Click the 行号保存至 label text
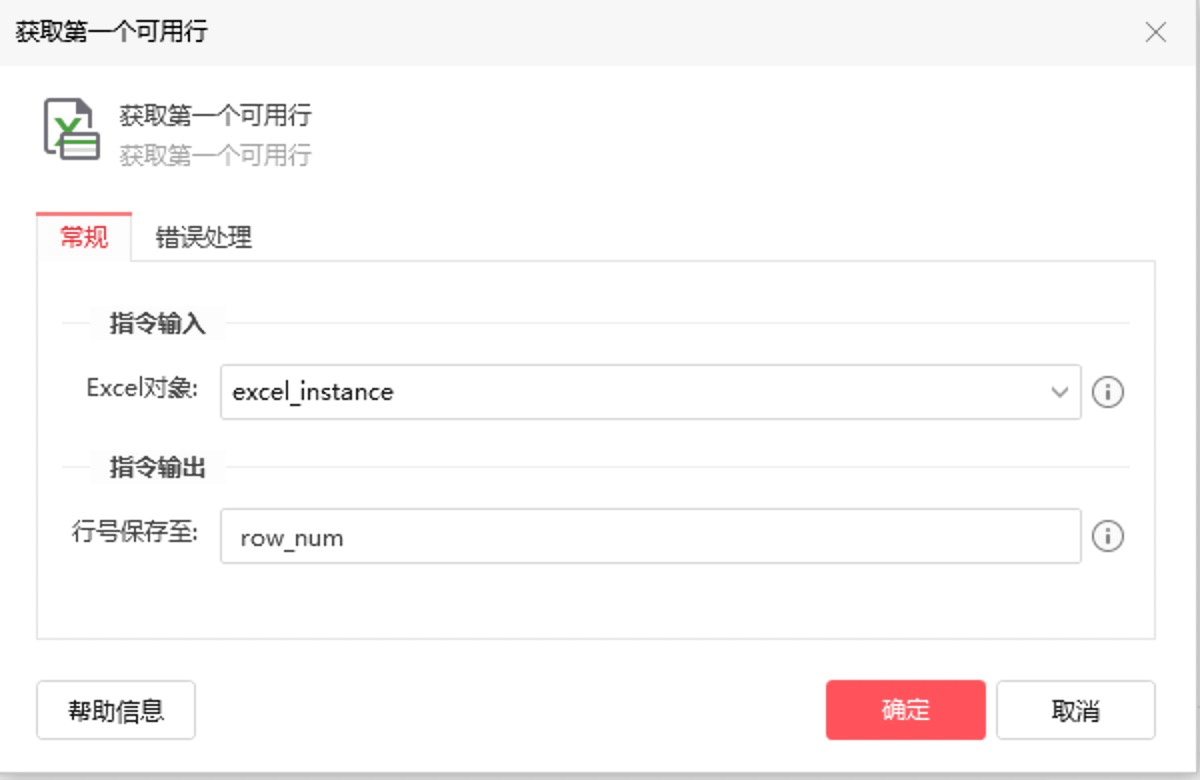1200x780 pixels. pyautogui.click(x=135, y=533)
